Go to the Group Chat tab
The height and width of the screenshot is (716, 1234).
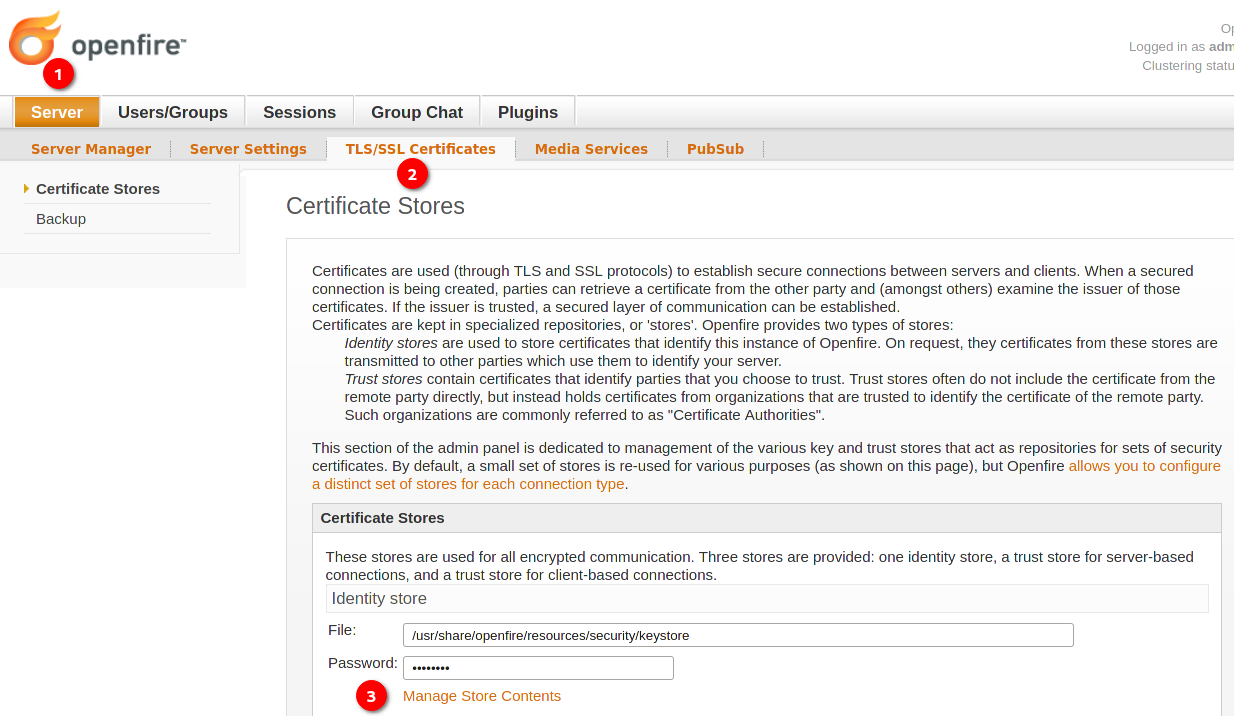[417, 112]
